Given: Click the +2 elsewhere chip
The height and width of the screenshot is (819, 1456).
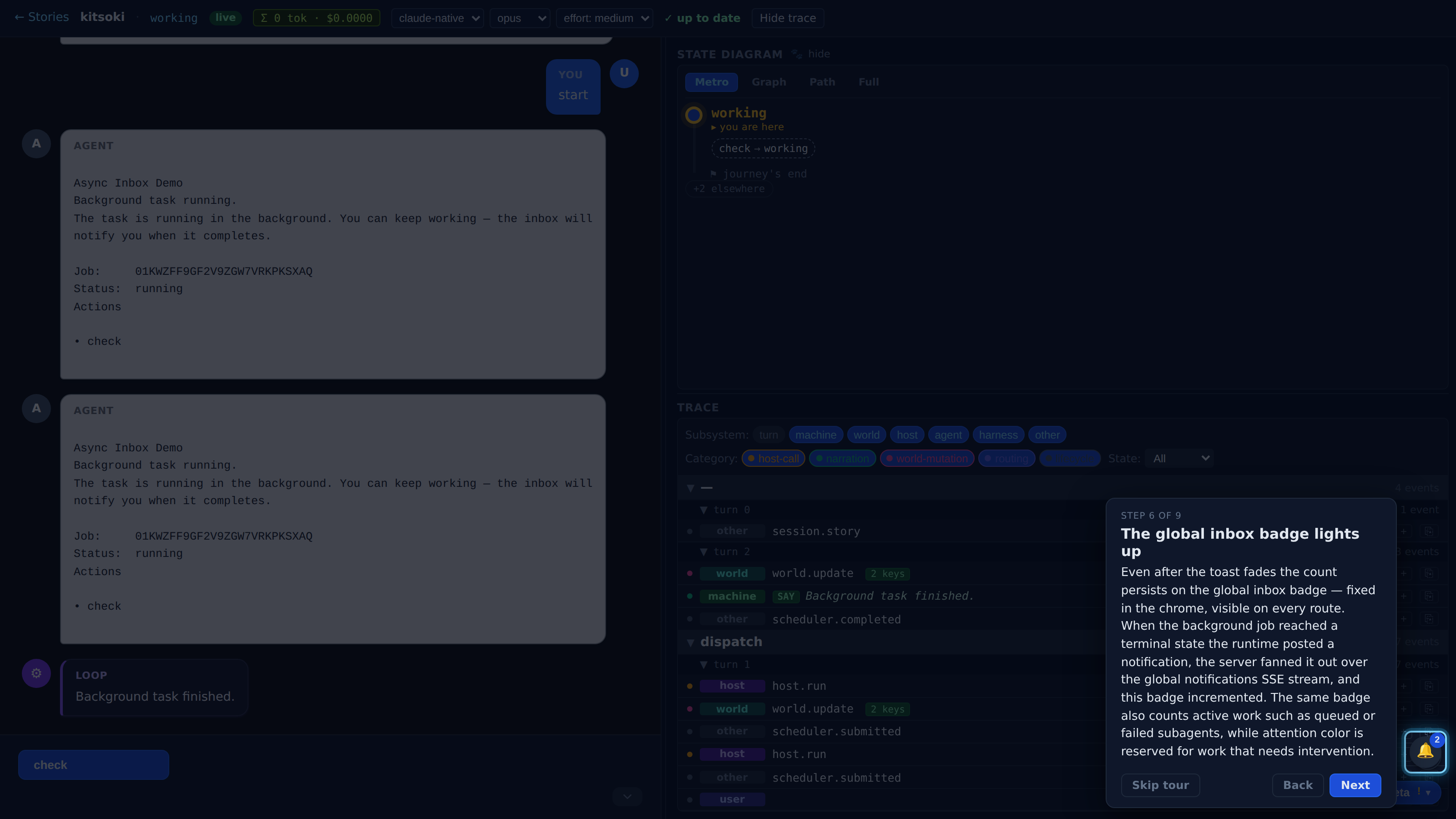Looking at the screenshot, I should (728, 189).
